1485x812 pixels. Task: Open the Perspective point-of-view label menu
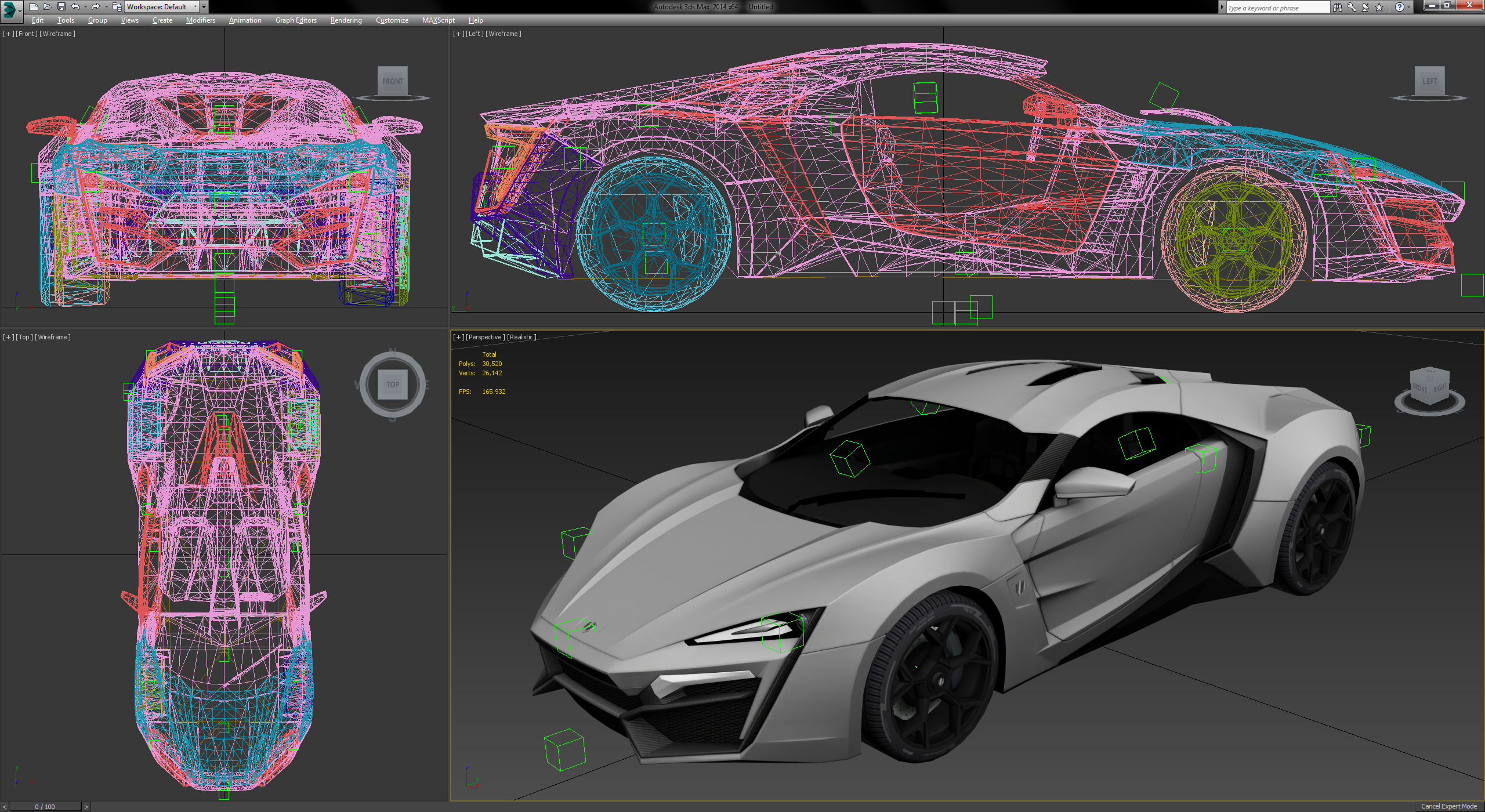(x=486, y=336)
